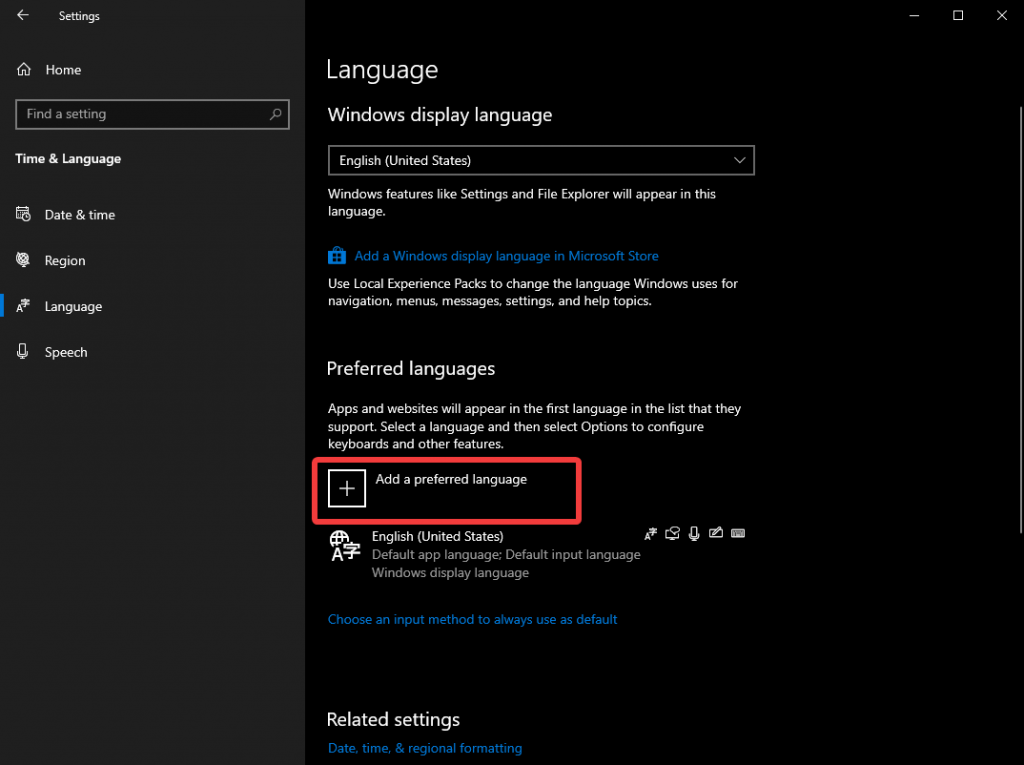1024x765 pixels.
Task: Close the Settings window
Action: coord(1002,16)
